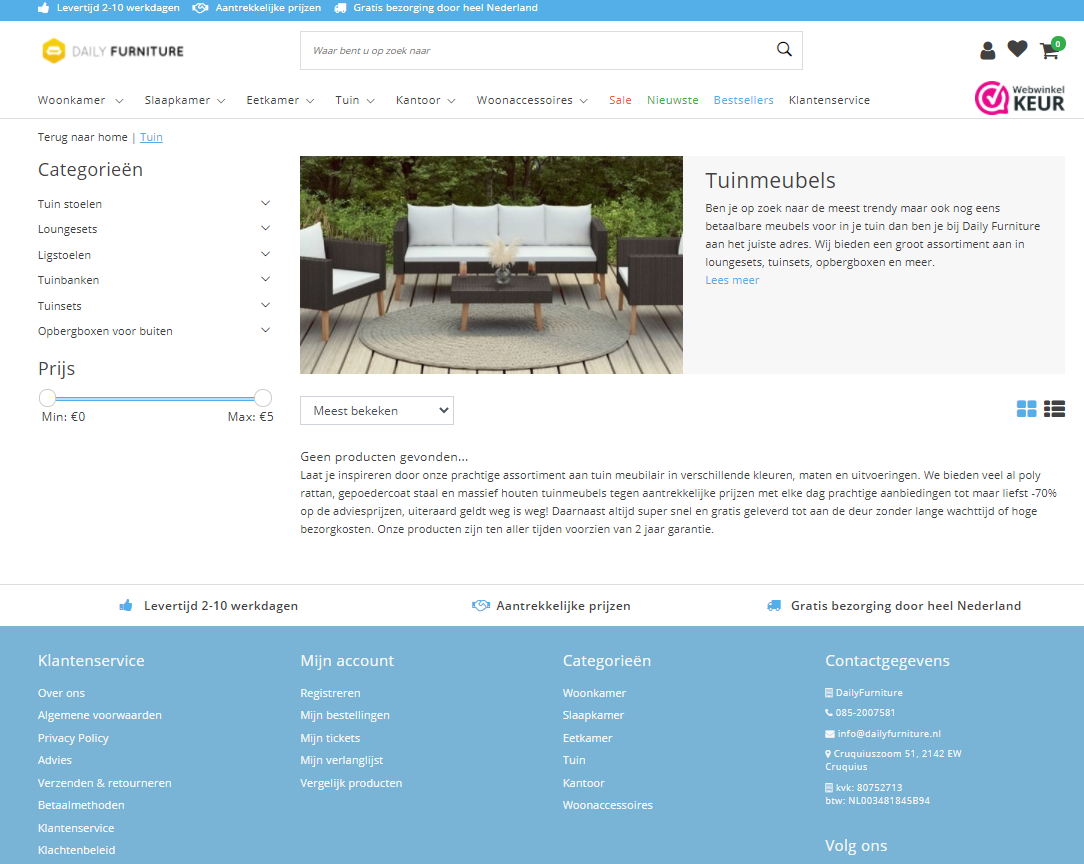Screen dimensions: 1084x864
Task: Open Vergelijk producten footer link
Action: pos(351,783)
